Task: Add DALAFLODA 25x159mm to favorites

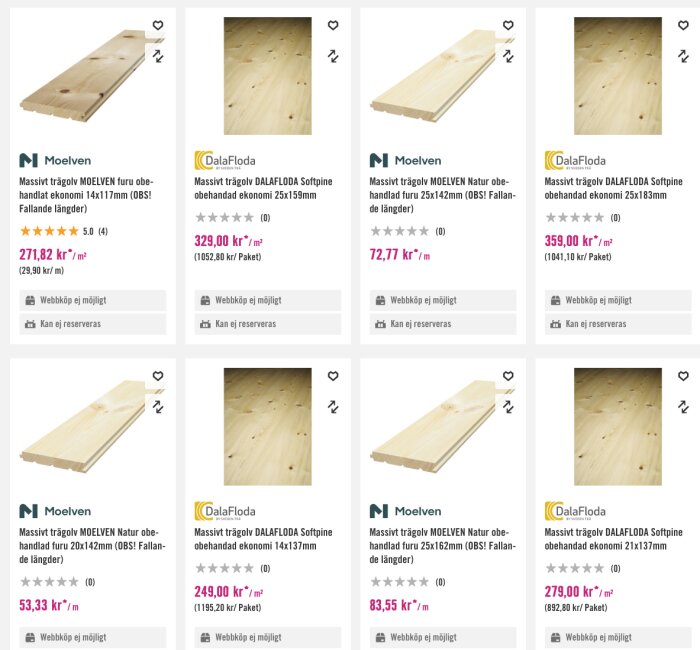Action: coord(333,25)
